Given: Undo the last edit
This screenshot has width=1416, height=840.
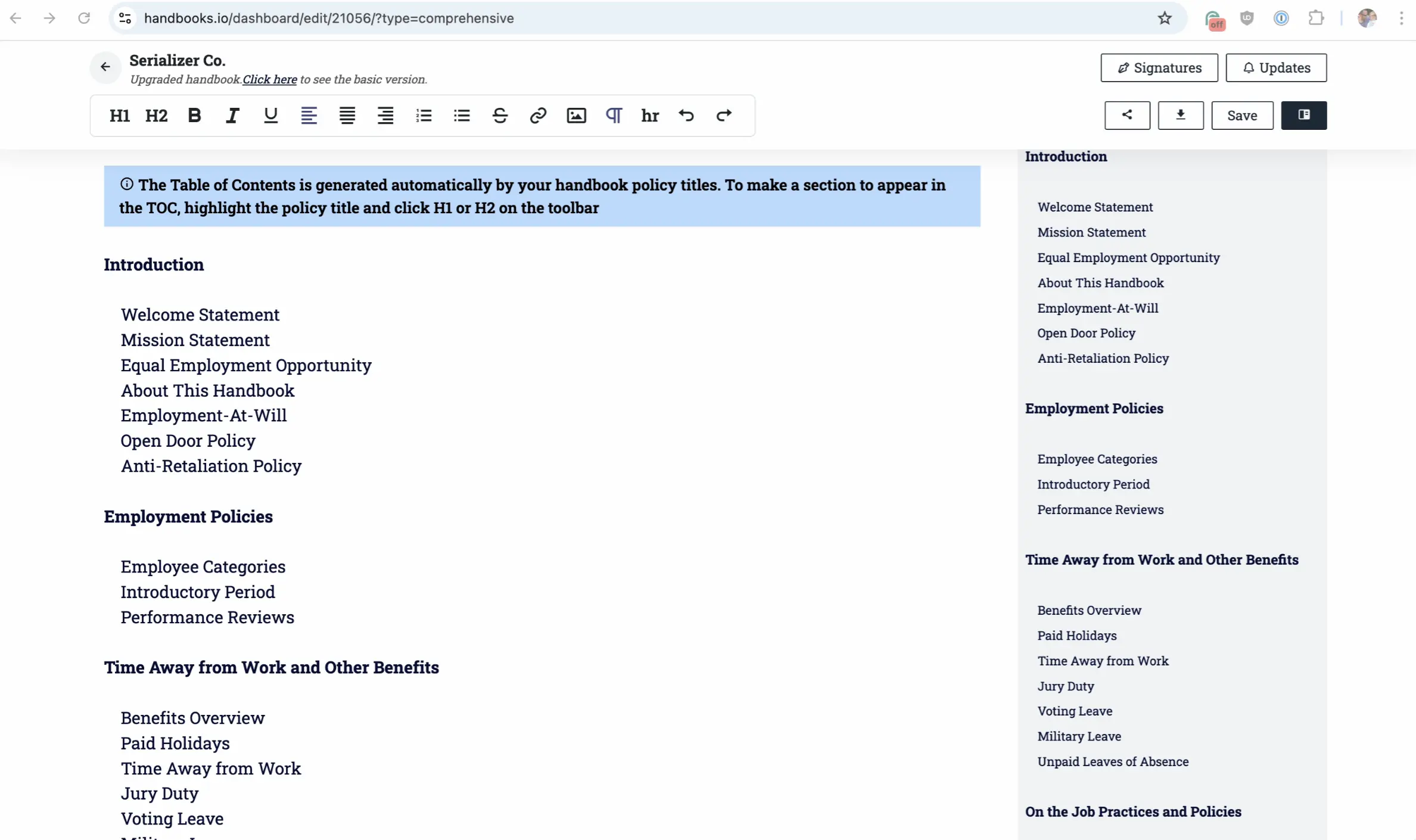Looking at the screenshot, I should pos(686,116).
